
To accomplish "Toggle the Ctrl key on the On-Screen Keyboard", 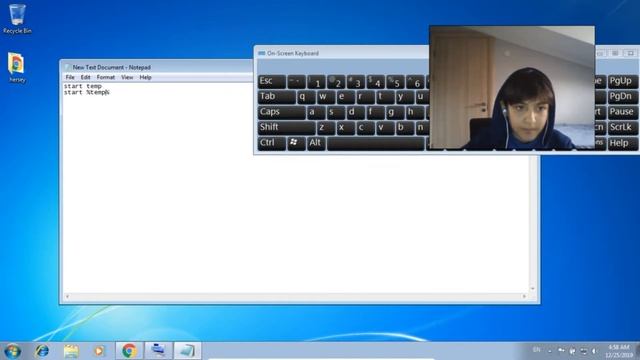I will click(271, 143).
